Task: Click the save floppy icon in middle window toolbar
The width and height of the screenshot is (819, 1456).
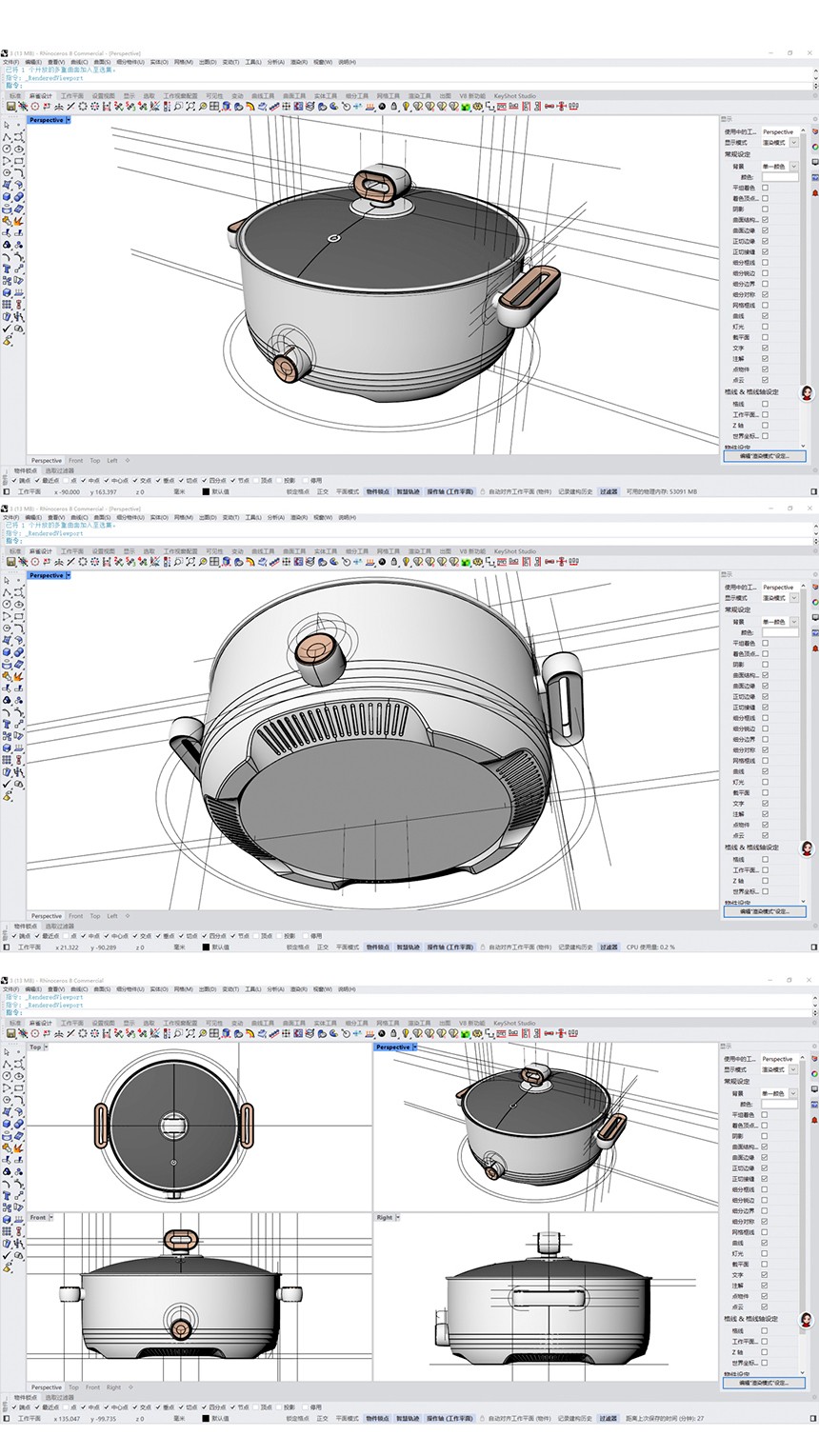Action: [x=10, y=562]
